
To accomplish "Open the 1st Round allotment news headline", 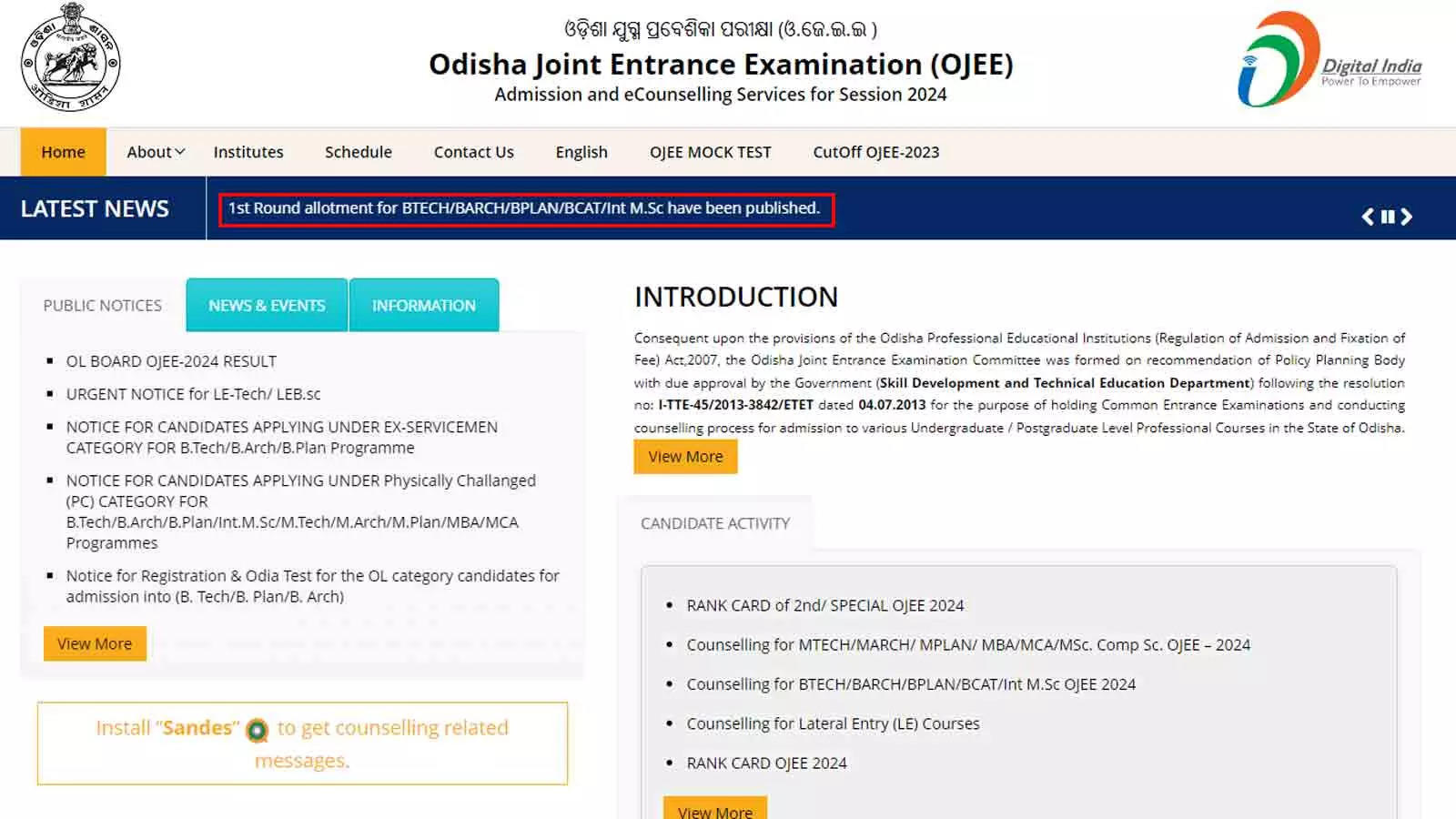I will (x=524, y=208).
